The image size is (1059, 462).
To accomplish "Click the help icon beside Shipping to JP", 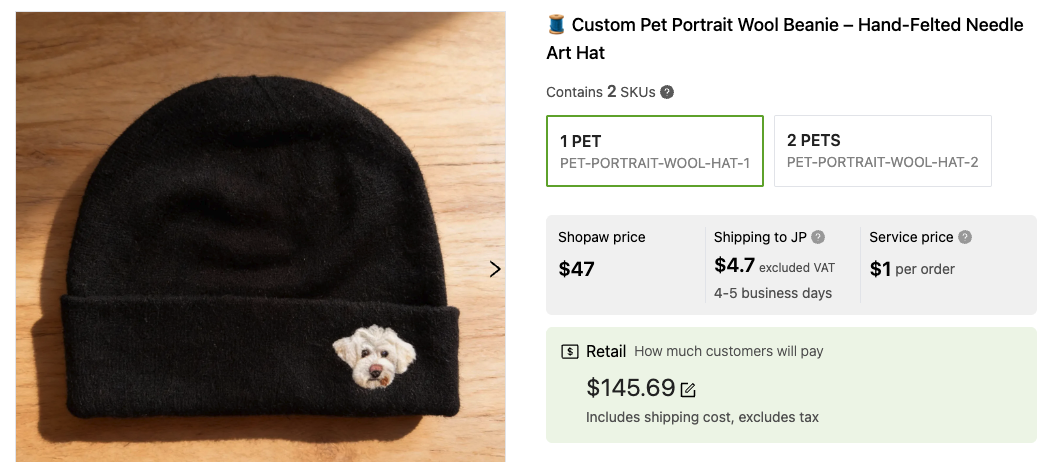I will 818,237.
